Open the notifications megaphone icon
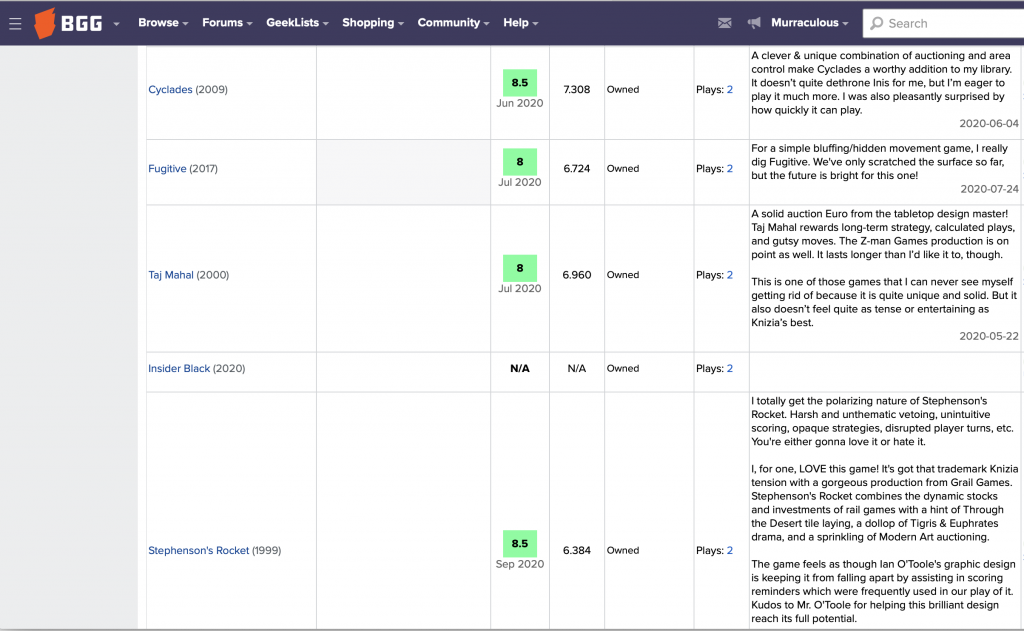Screen dimensions: 1024x631 pos(754,23)
